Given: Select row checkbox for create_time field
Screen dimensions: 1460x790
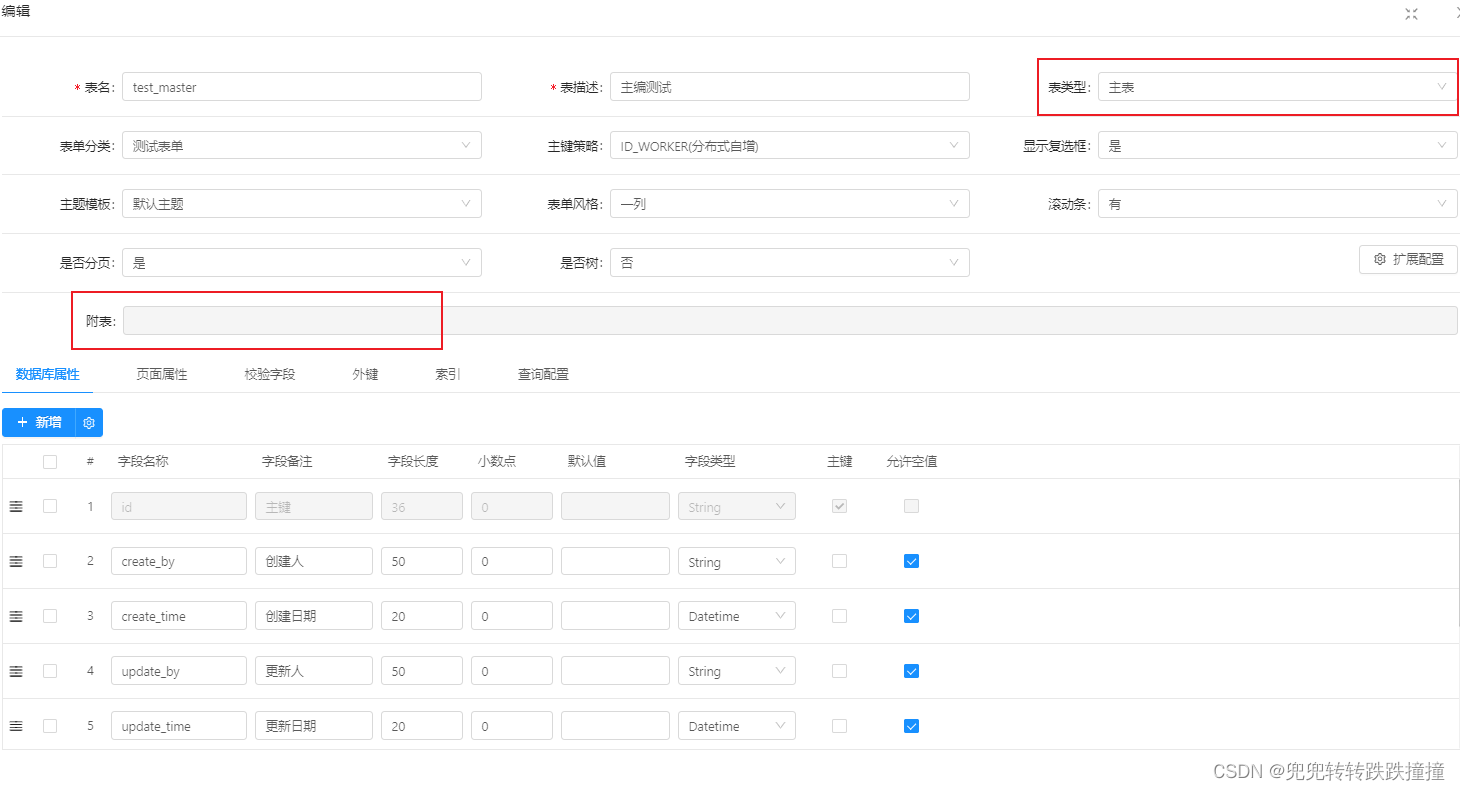Looking at the screenshot, I should click(50, 616).
